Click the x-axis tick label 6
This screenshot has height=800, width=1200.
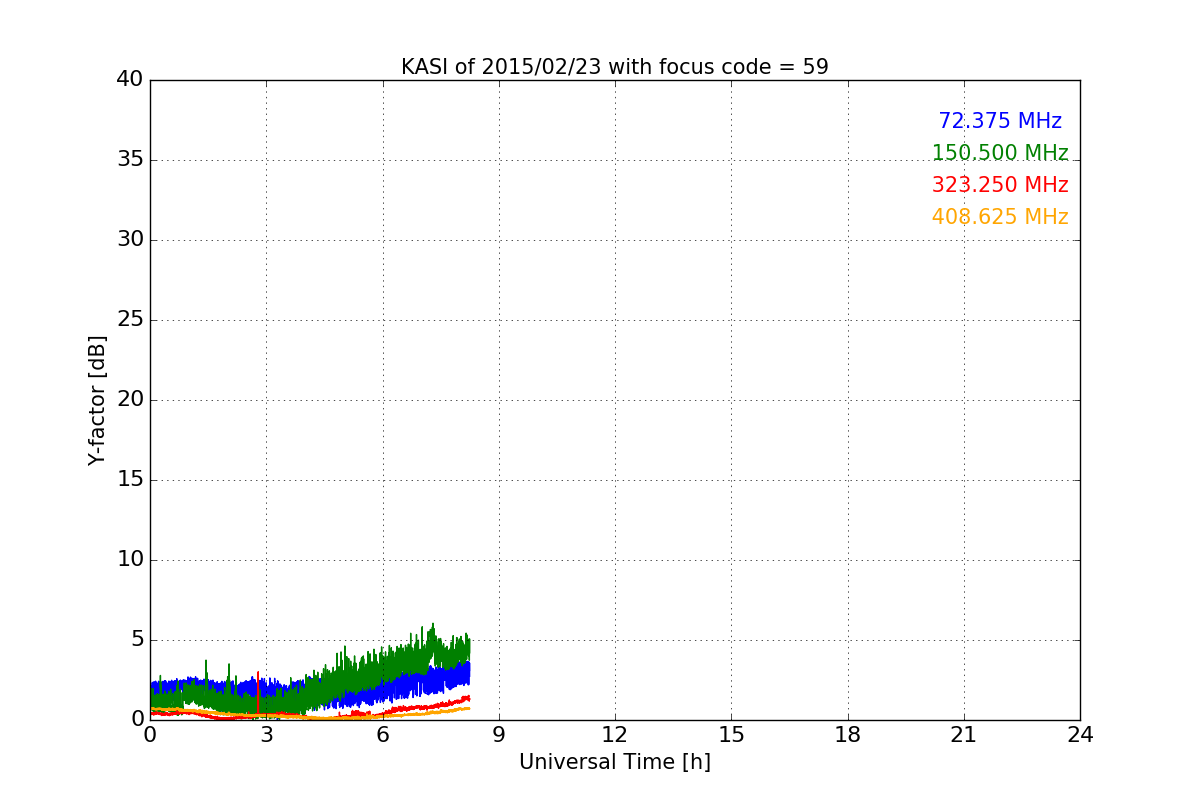click(382, 735)
